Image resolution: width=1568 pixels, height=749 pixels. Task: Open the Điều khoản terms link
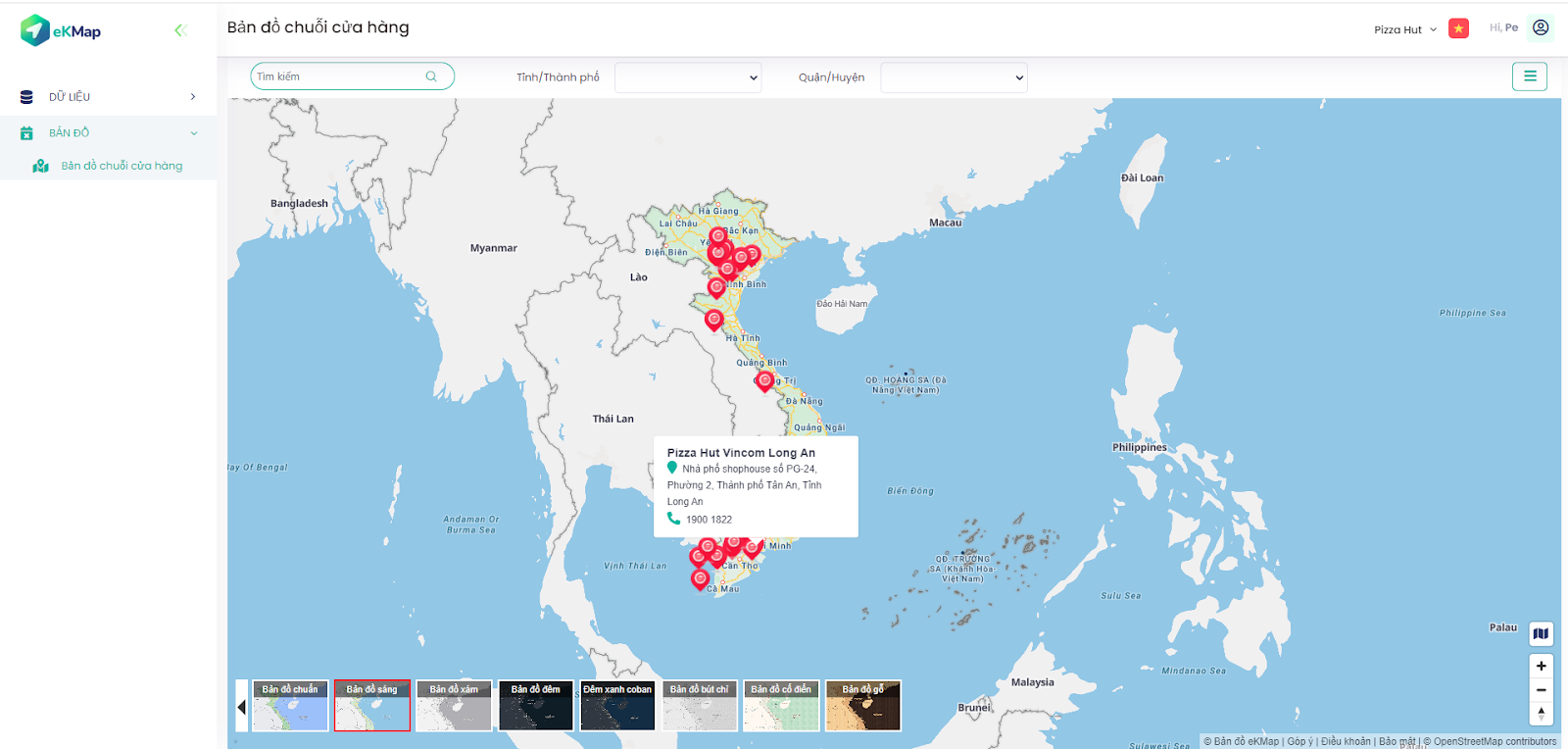coord(1346,741)
